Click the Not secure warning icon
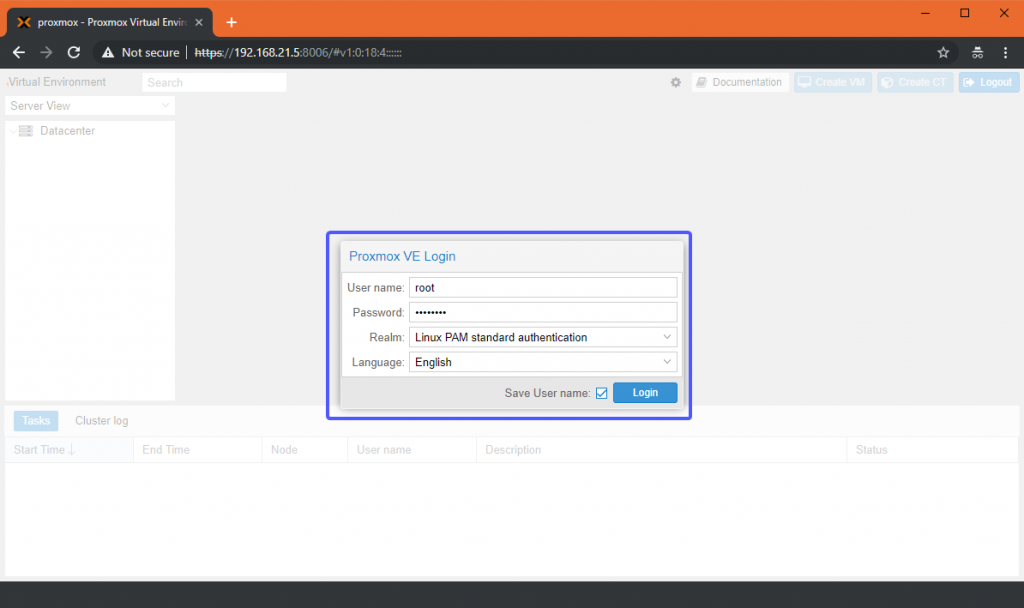Image resolution: width=1024 pixels, height=608 pixels. coord(108,52)
